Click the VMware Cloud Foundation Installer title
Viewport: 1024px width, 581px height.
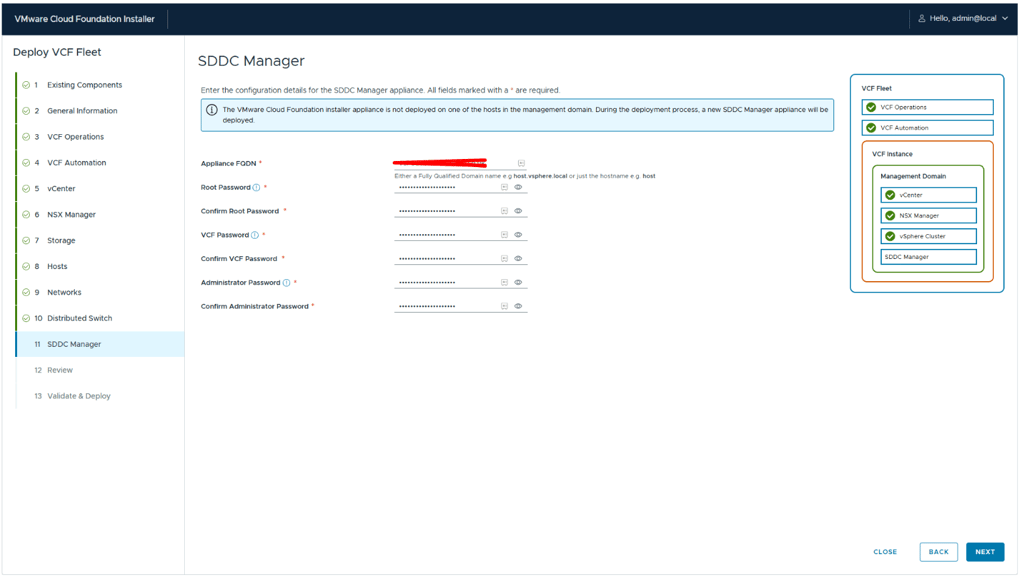pos(84,19)
